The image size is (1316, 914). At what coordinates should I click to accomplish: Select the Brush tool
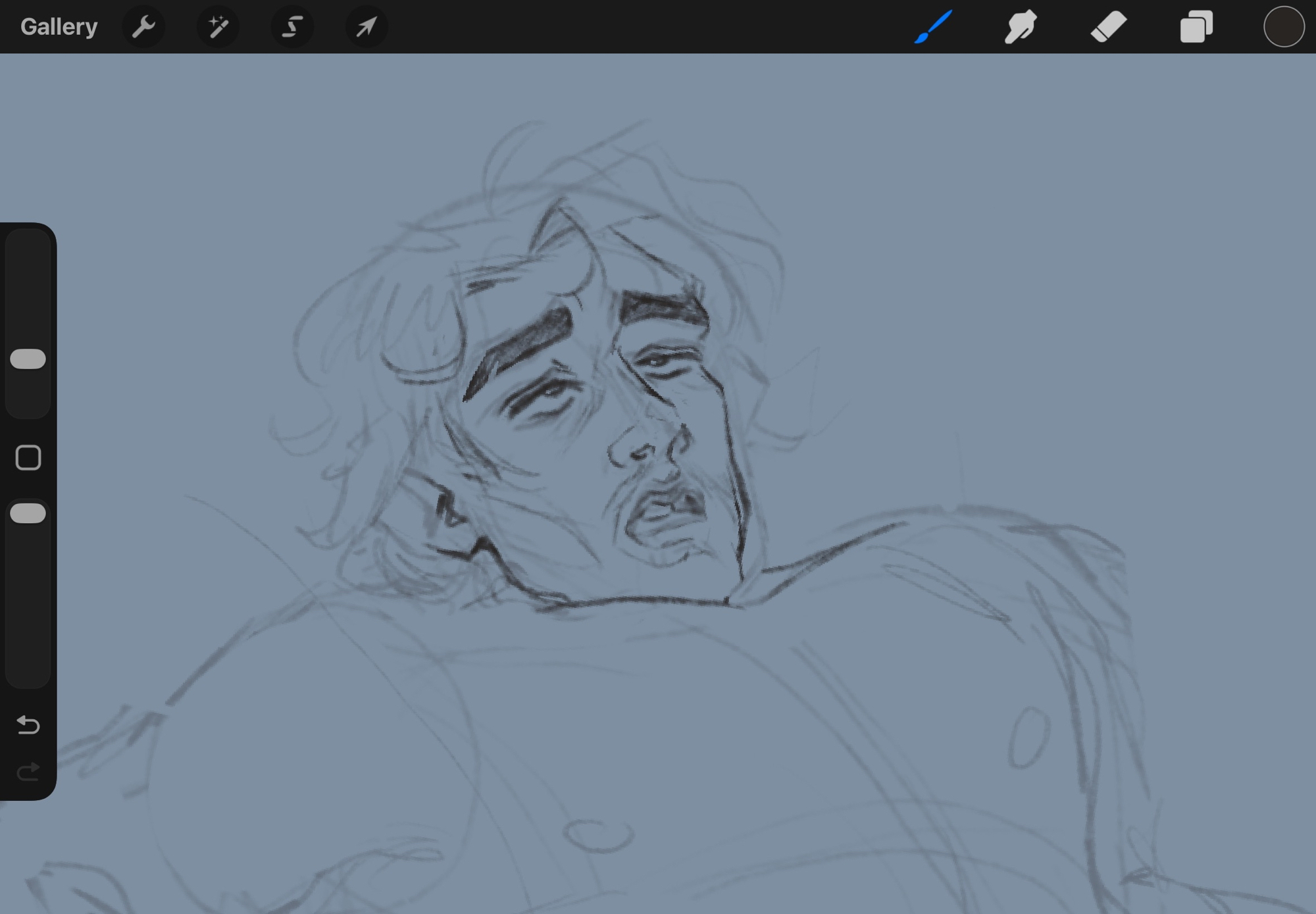933,27
